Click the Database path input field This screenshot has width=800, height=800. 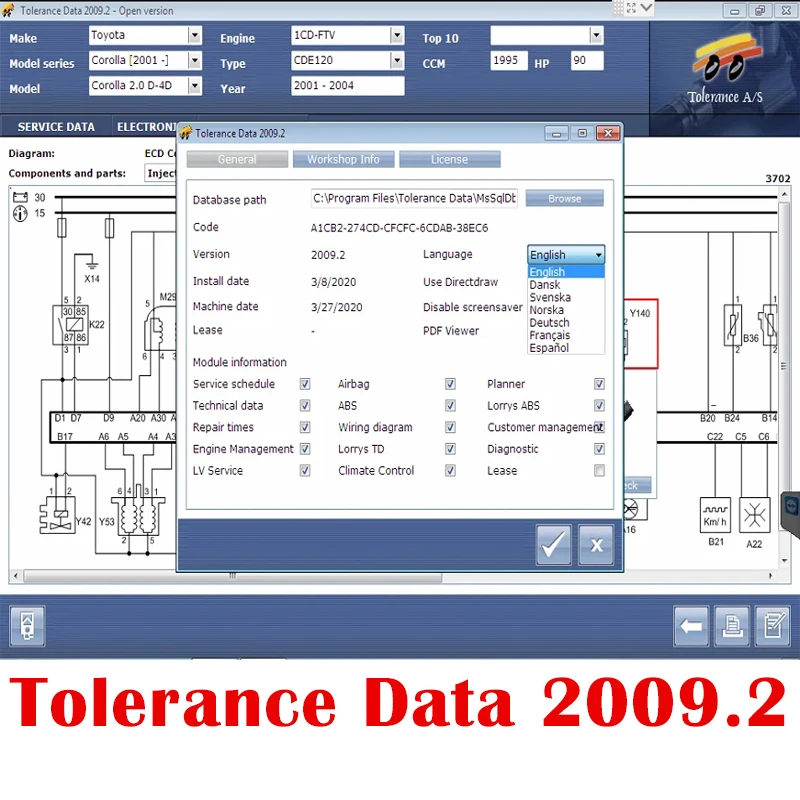[414, 198]
